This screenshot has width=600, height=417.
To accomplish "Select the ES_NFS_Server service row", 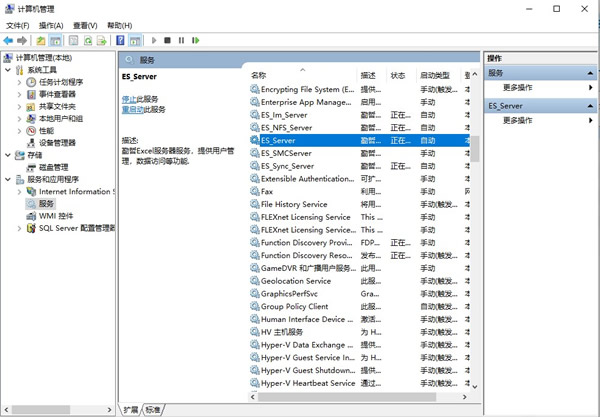I will 286,128.
